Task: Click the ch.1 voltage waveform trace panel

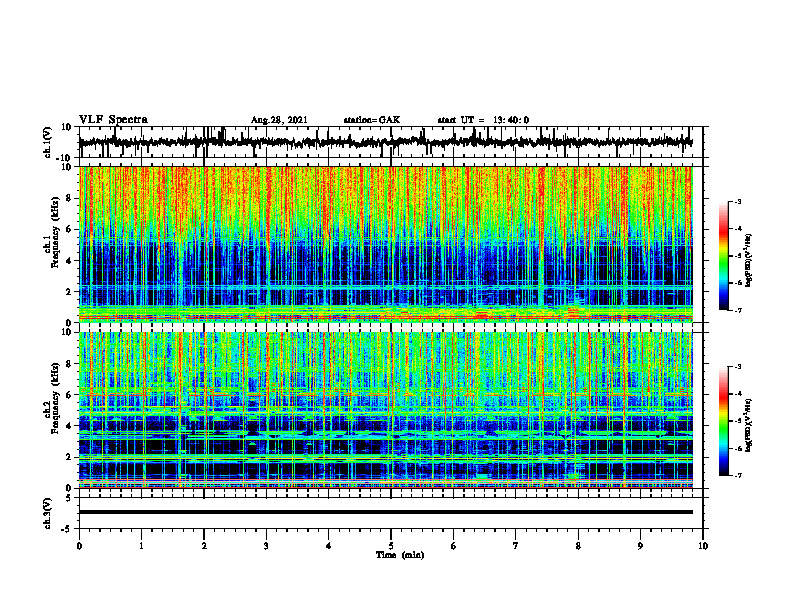Action: pos(391,142)
